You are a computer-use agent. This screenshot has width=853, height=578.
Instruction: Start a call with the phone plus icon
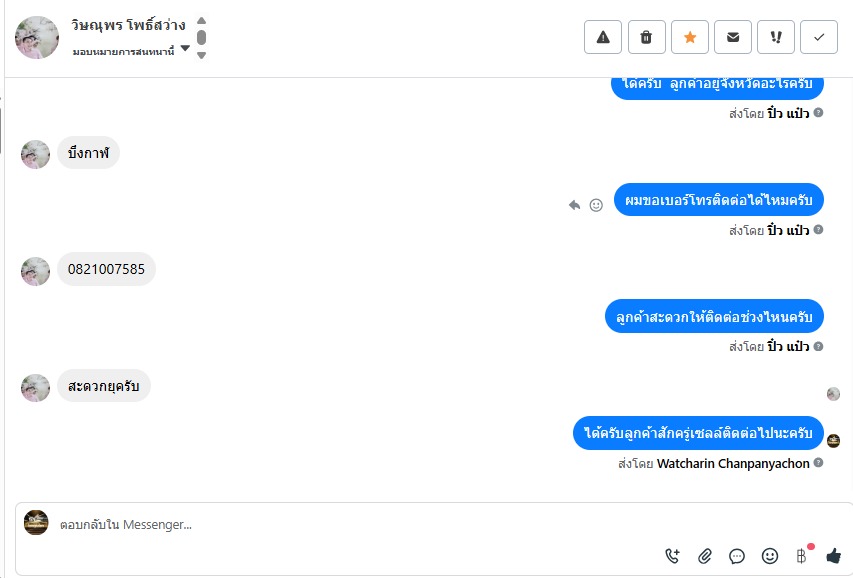[x=672, y=556]
